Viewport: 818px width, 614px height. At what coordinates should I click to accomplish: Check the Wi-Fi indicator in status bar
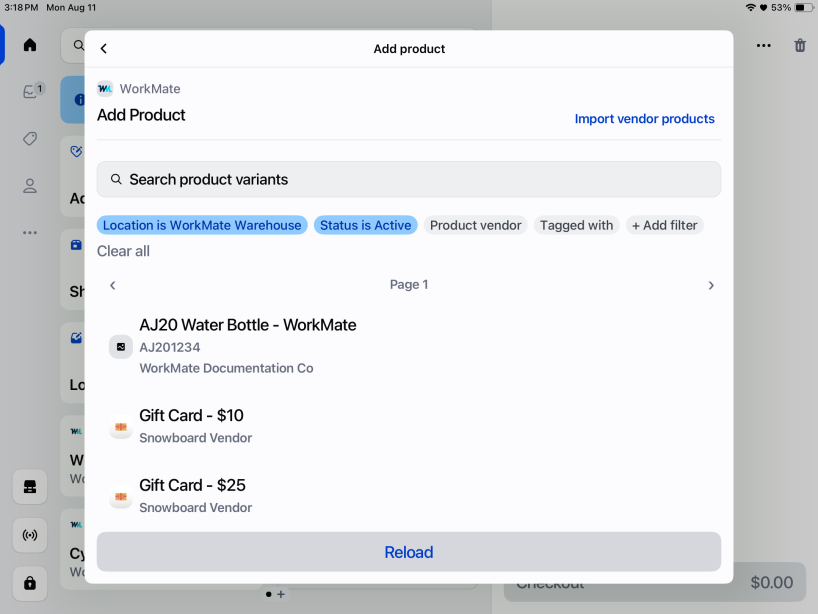750,8
